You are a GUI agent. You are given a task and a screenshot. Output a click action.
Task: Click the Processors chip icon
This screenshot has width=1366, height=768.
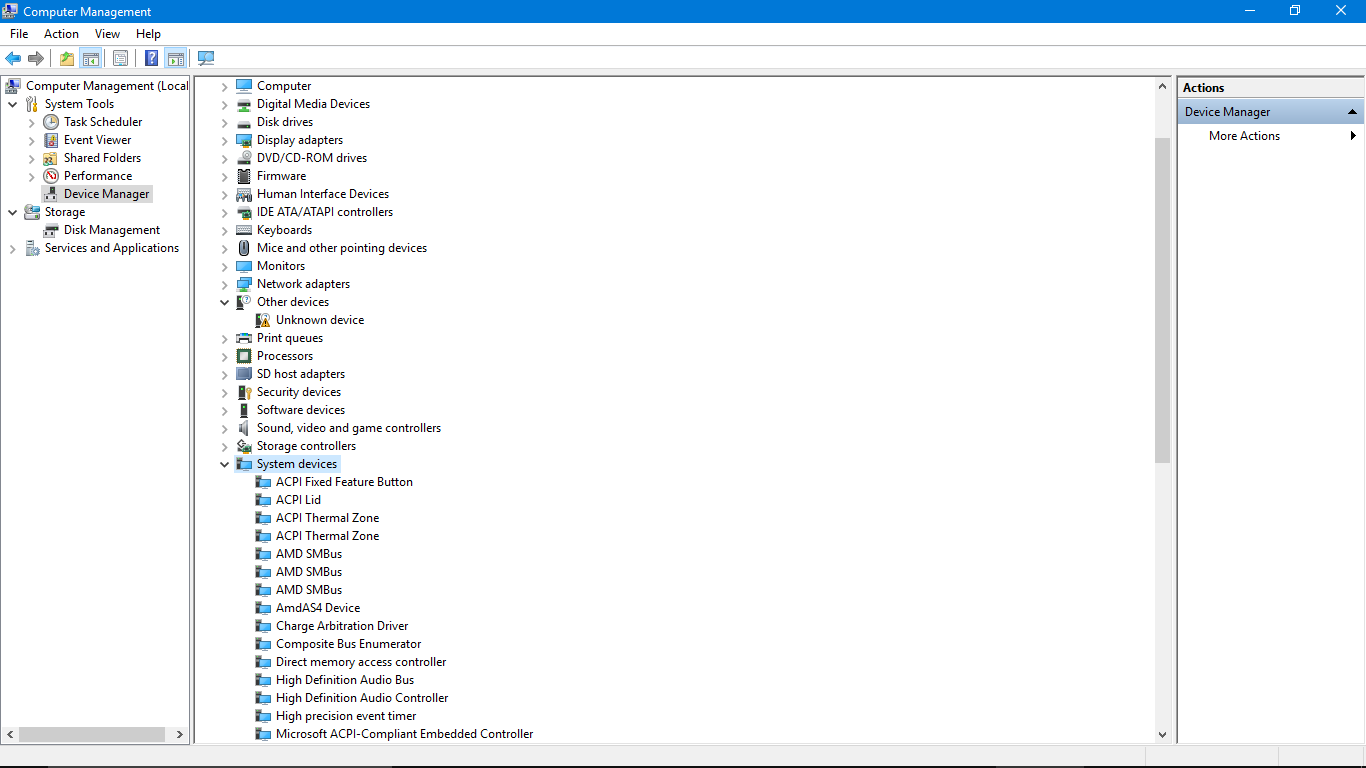pos(244,356)
